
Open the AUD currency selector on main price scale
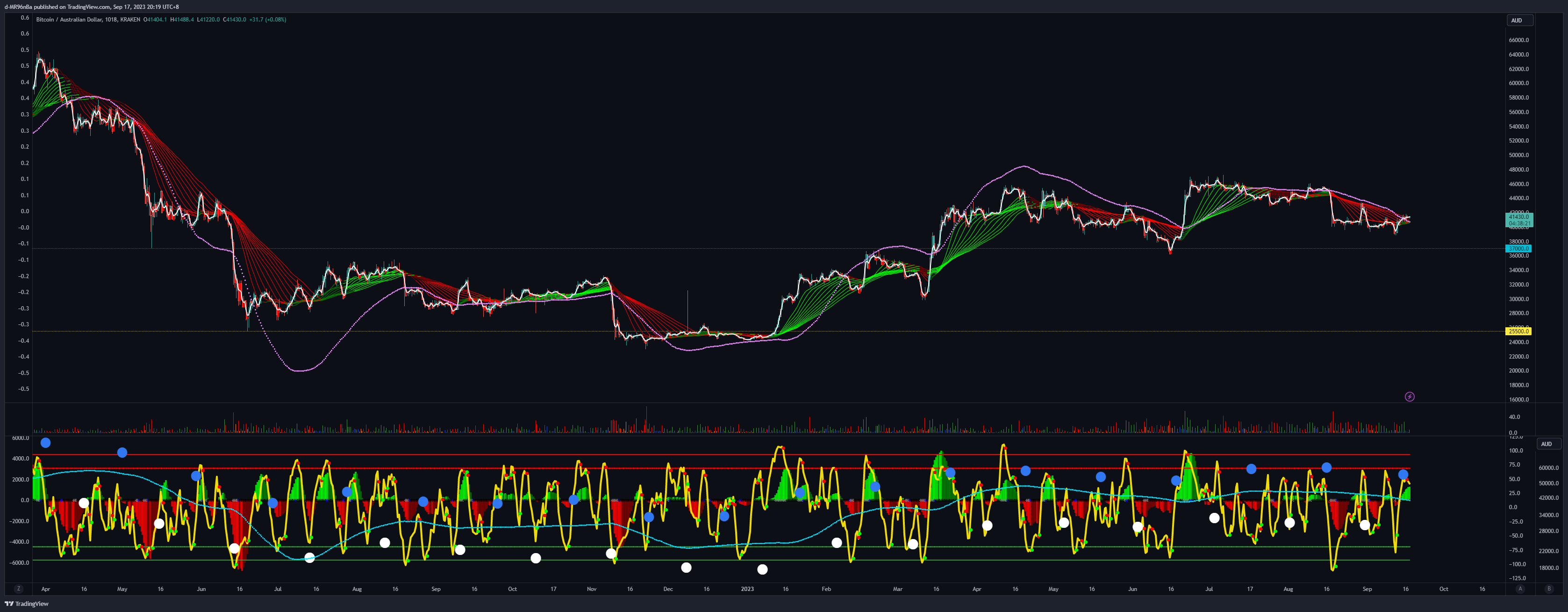(1520, 21)
